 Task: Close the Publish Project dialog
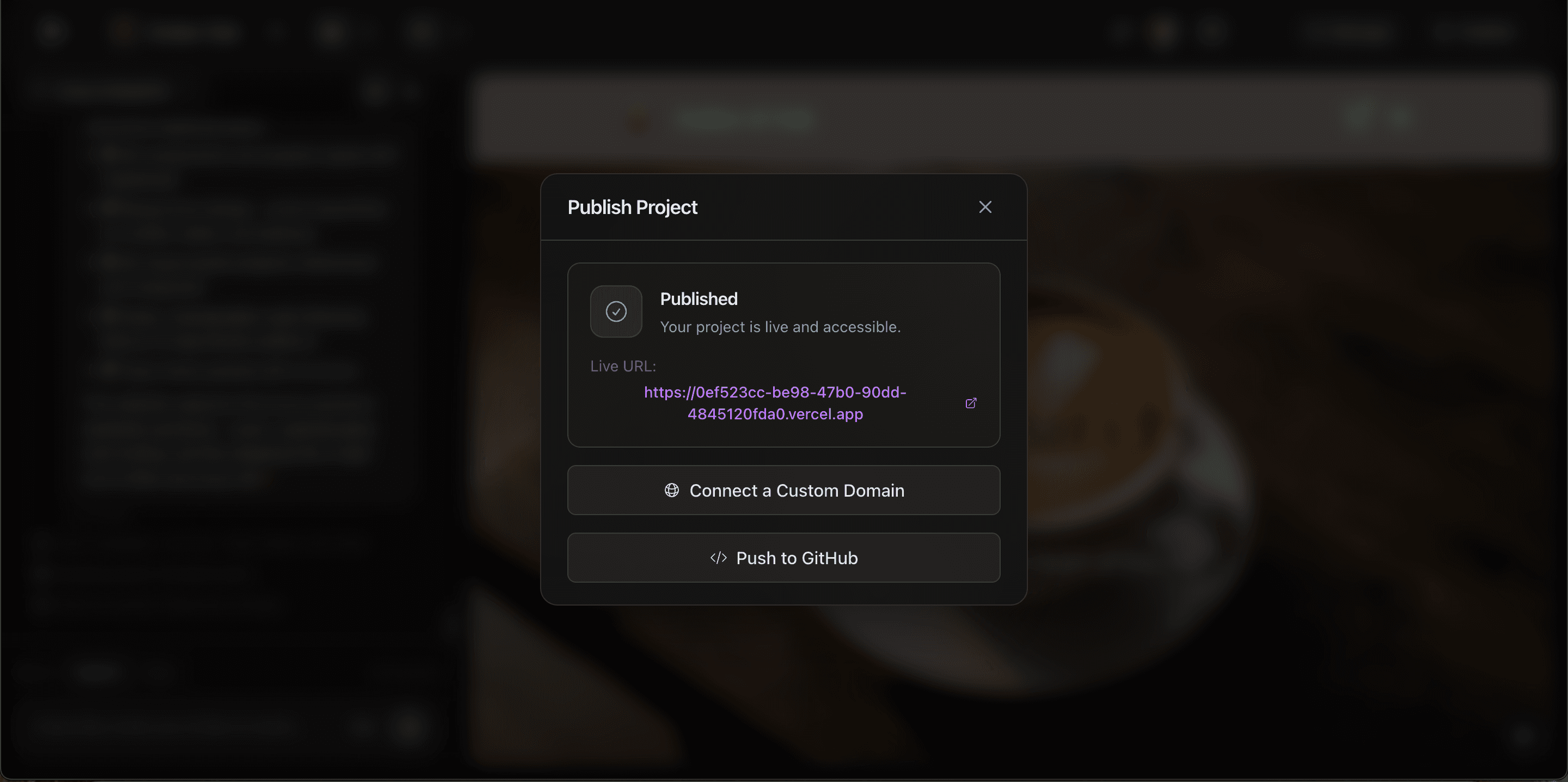tap(985, 206)
